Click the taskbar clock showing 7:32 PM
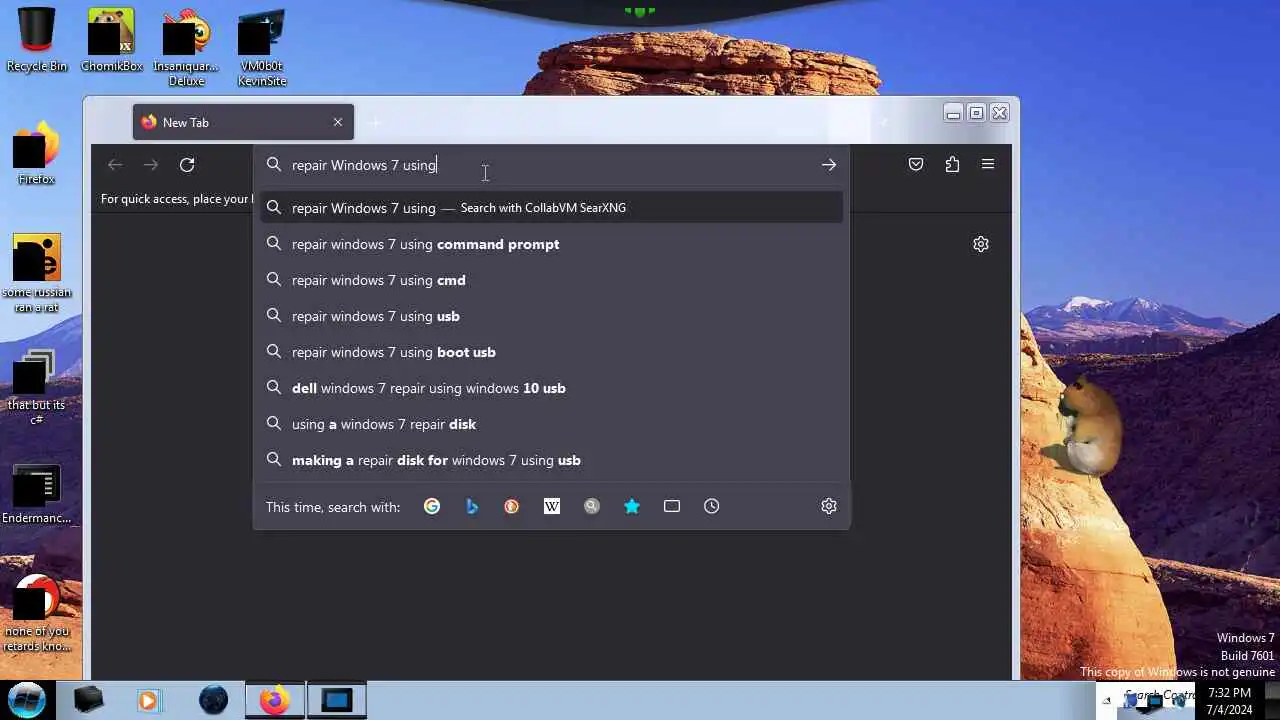 pyautogui.click(x=1229, y=700)
